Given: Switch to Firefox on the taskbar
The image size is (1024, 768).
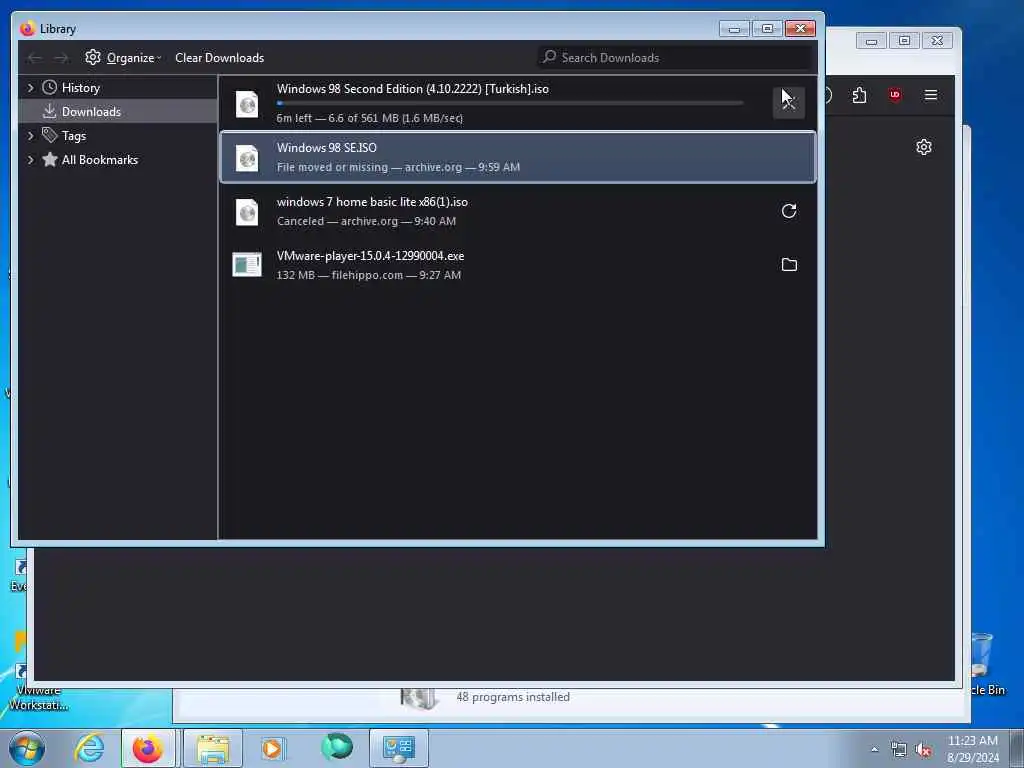Looking at the screenshot, I should [x=148, y=748].
